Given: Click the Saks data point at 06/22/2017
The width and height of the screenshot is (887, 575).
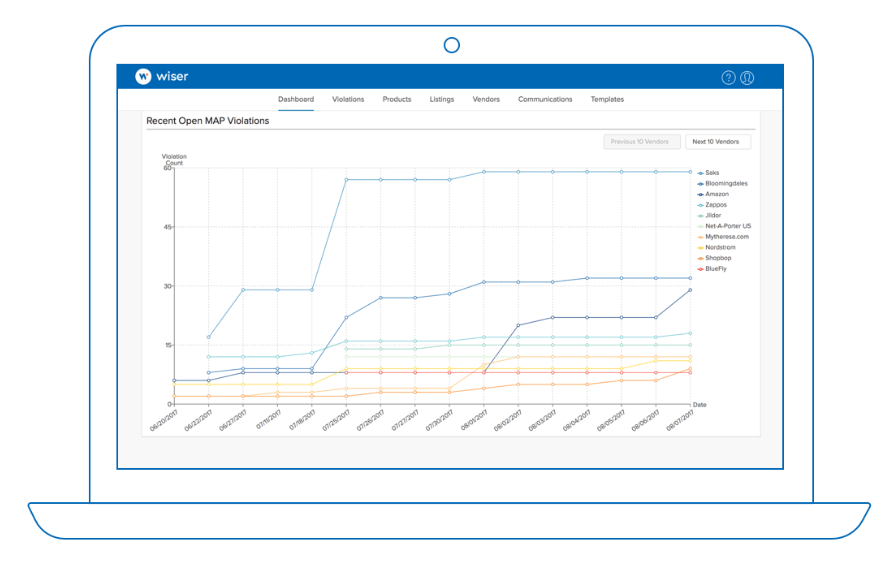Looking at the screenshot, I should pyautogui.click(x=209, y=337).
